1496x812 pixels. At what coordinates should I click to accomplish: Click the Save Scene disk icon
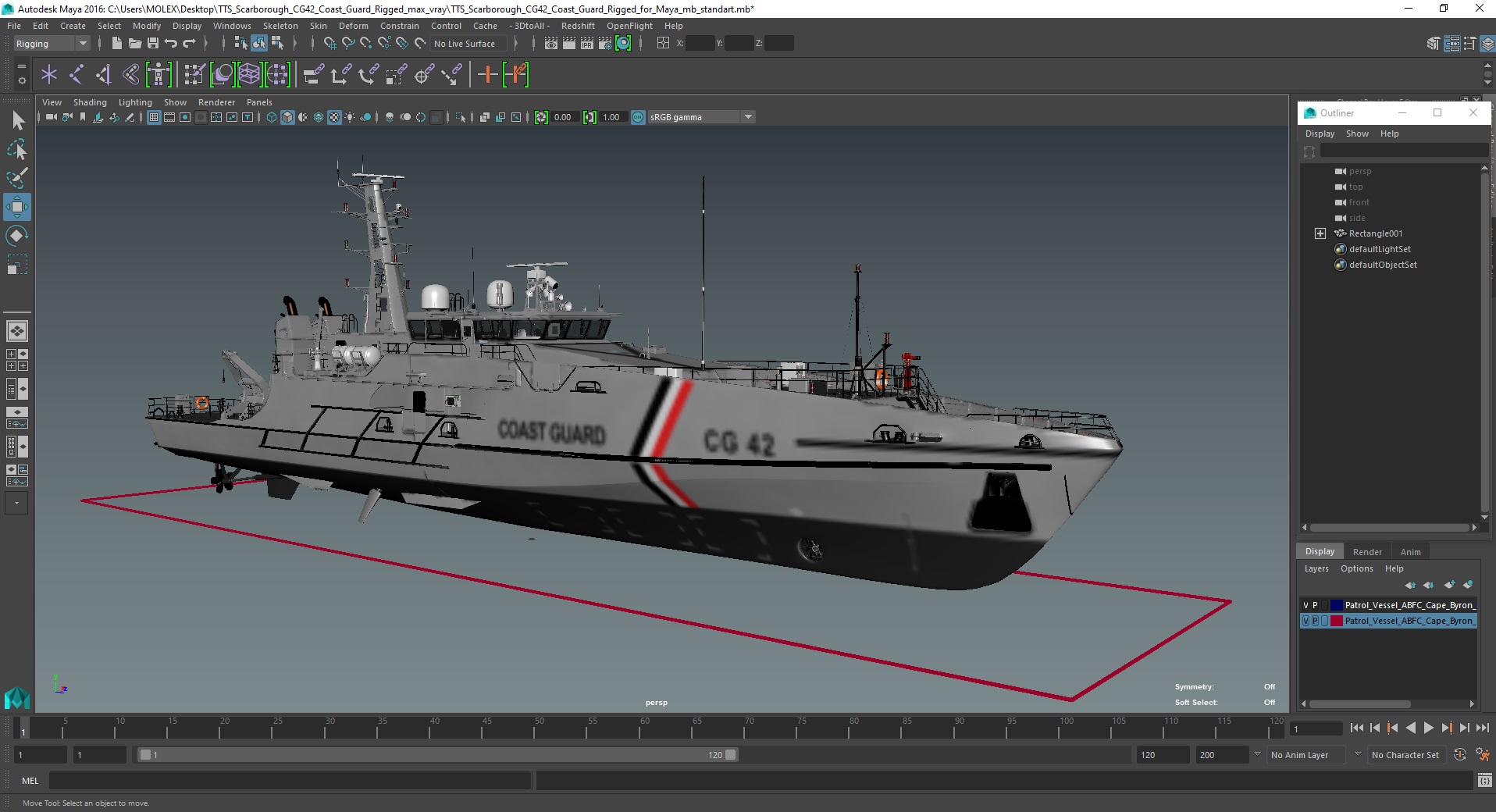(x=153, y=44)
